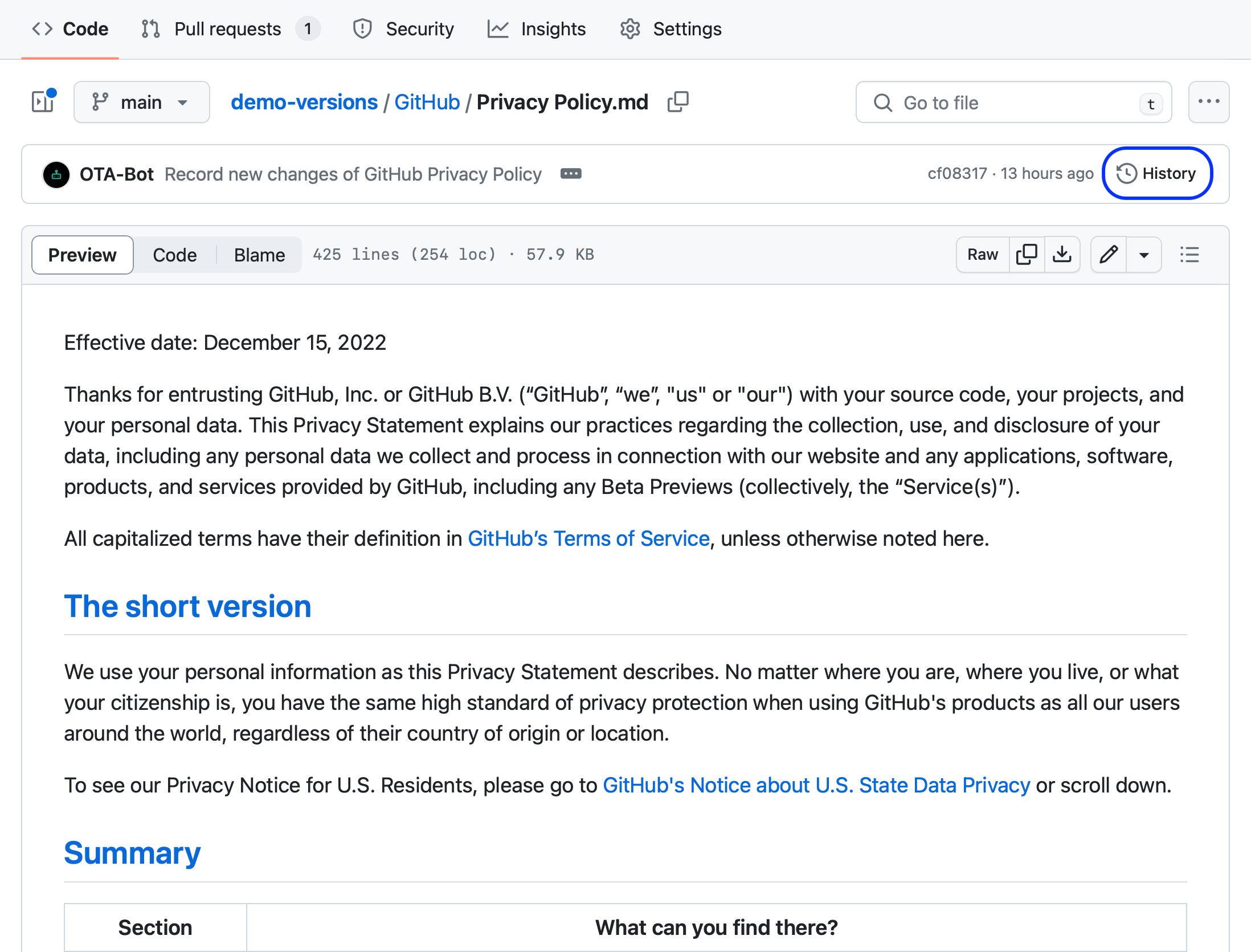Copy the Privacy Policy.md file path

678,102
